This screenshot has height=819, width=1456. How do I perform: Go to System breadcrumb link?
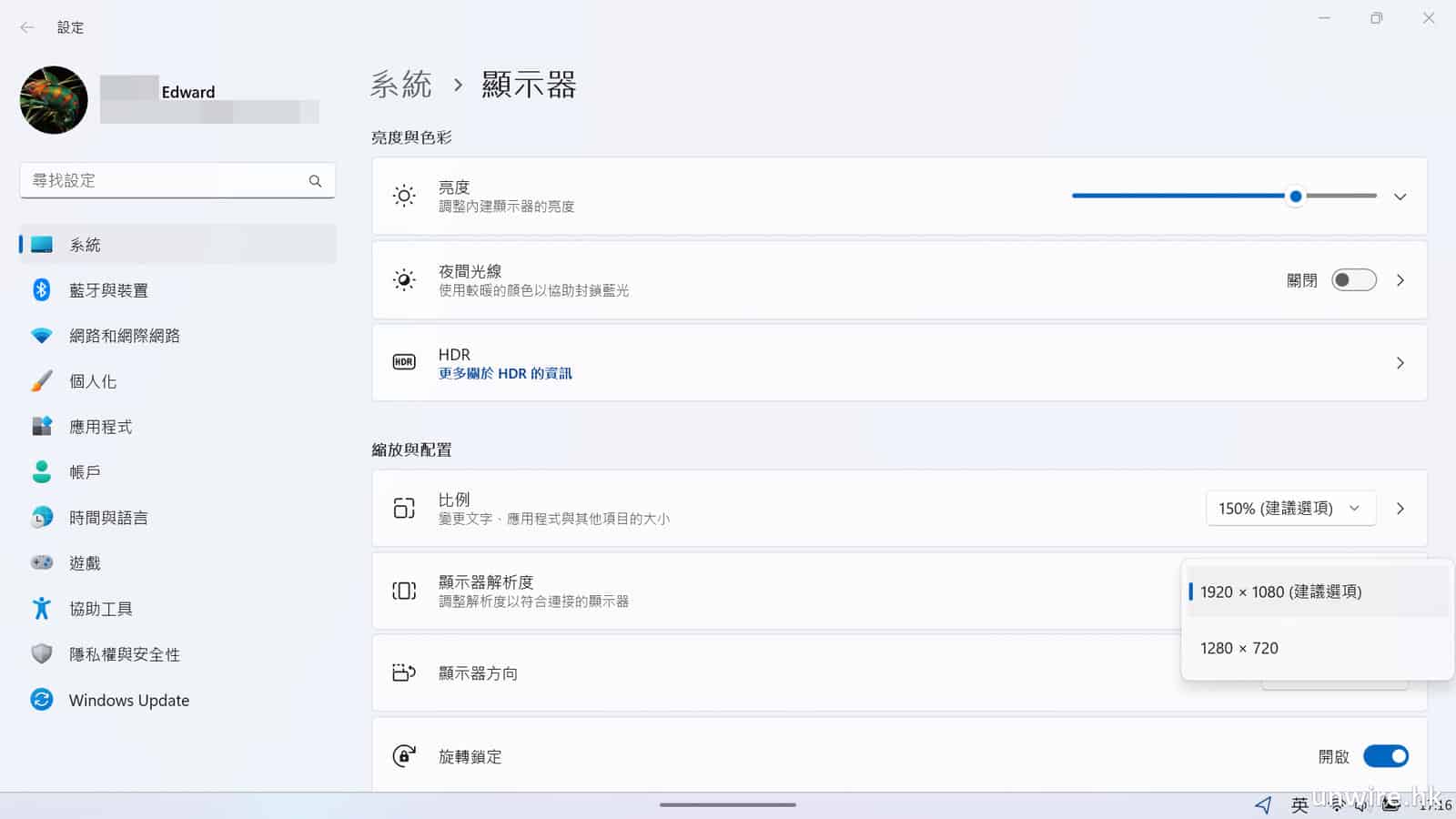pyautogui.click(x=400, y=85)
